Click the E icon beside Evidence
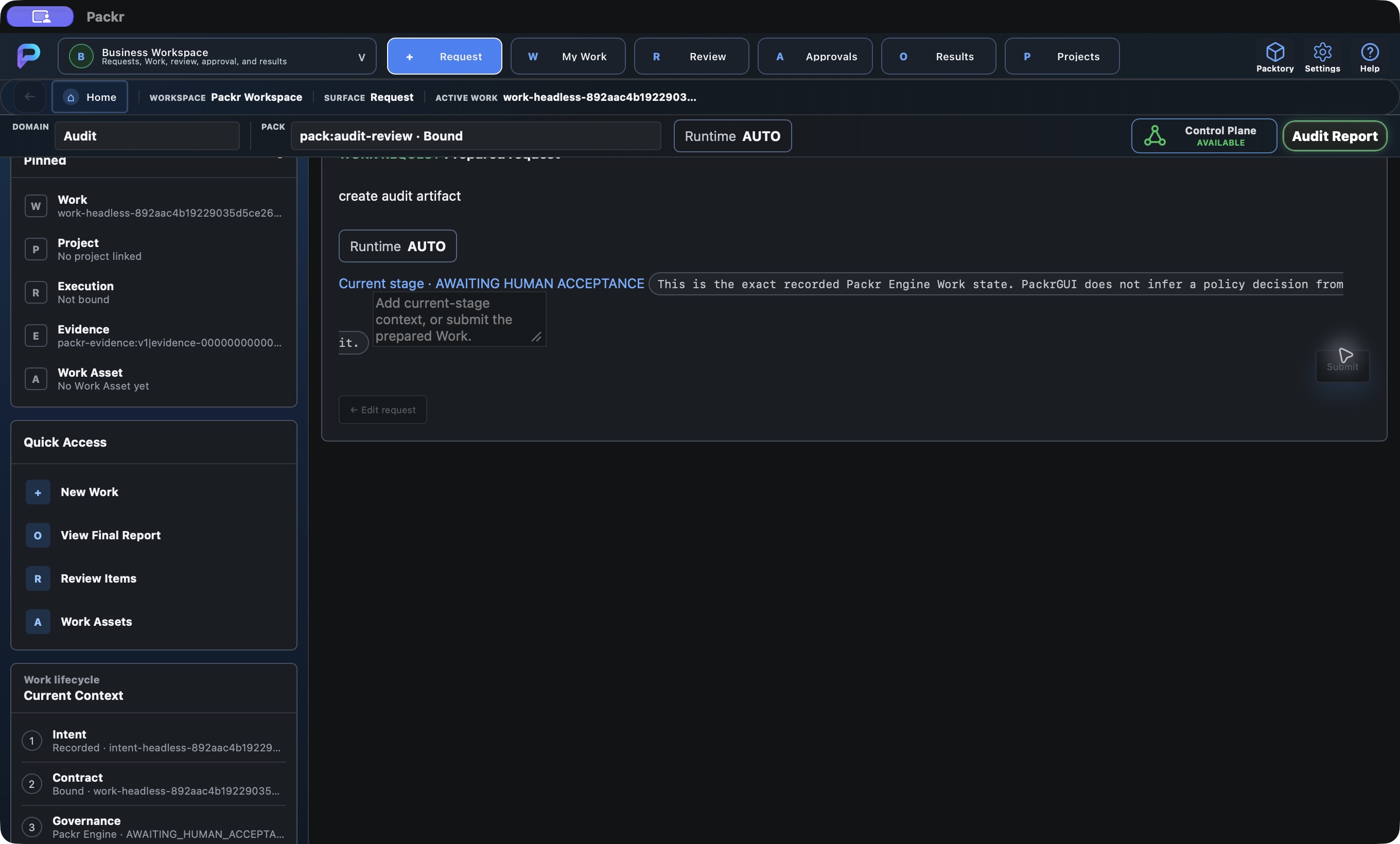 tap(36, 336)
